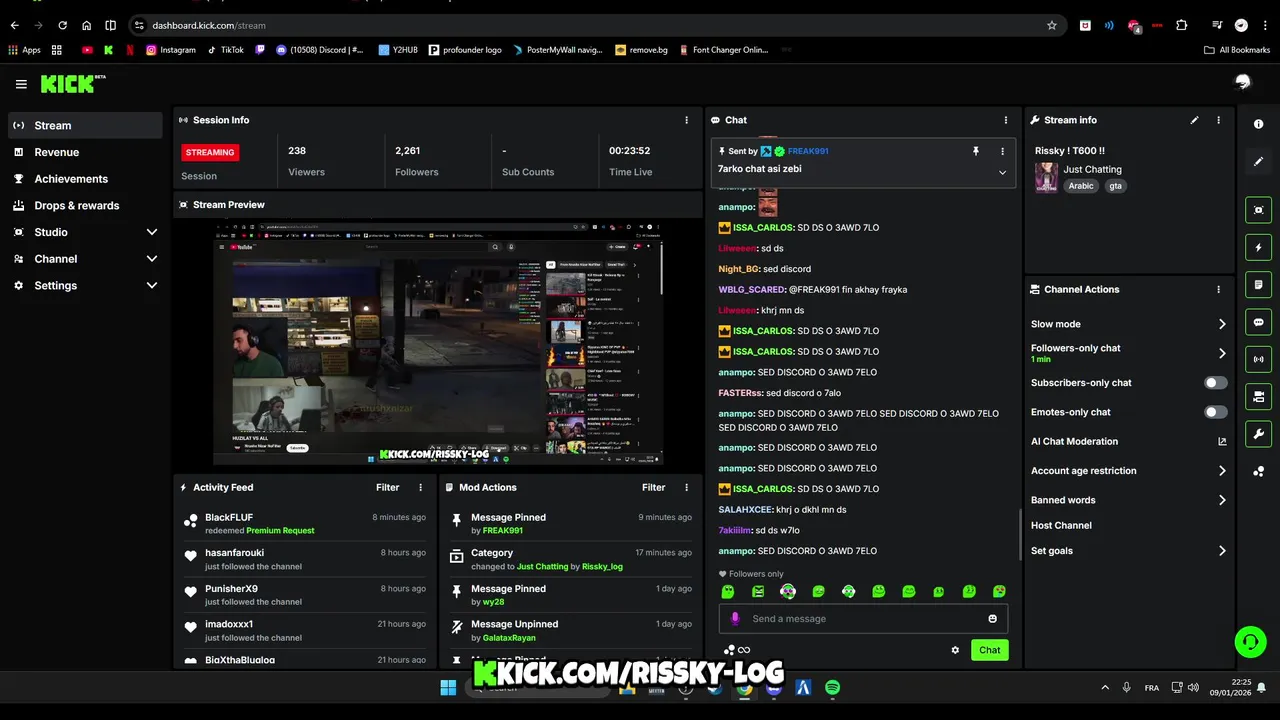The height and width of the screenshot is (720, 1280).
Task: Expand the Settings sidebar section
Action: coord(152,285)
